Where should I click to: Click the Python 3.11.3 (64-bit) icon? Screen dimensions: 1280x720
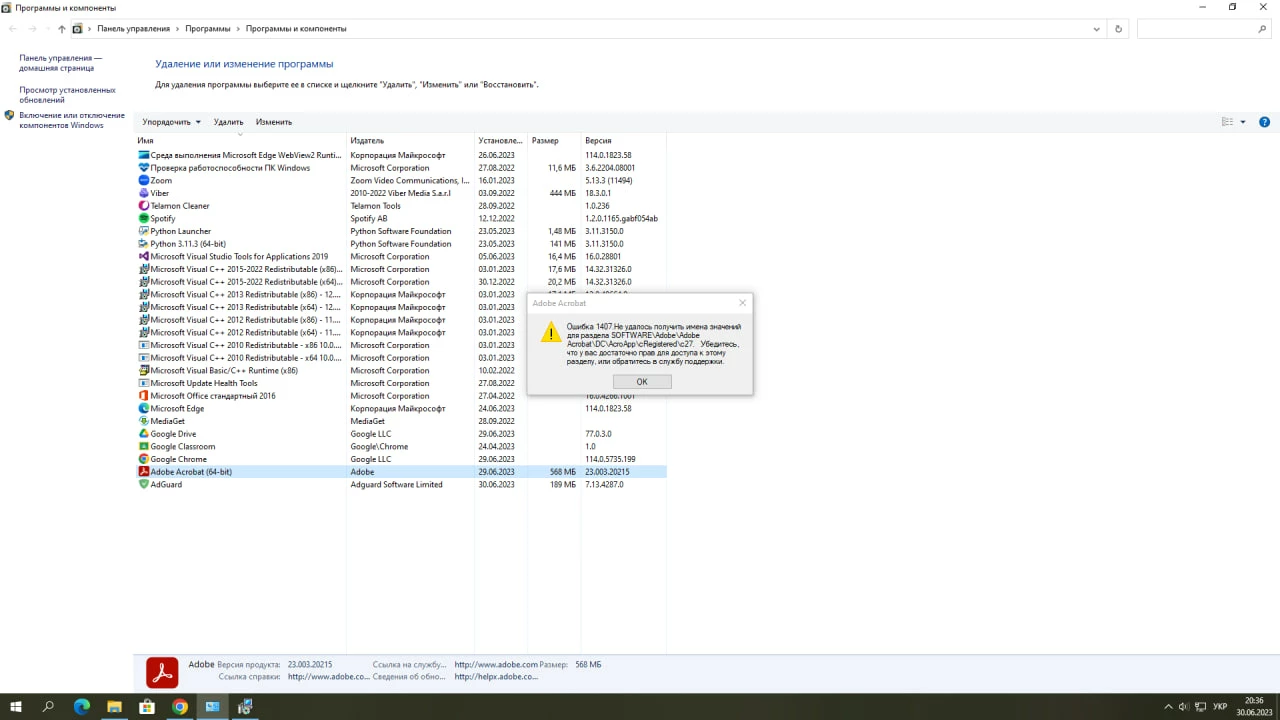pos(143,244)
